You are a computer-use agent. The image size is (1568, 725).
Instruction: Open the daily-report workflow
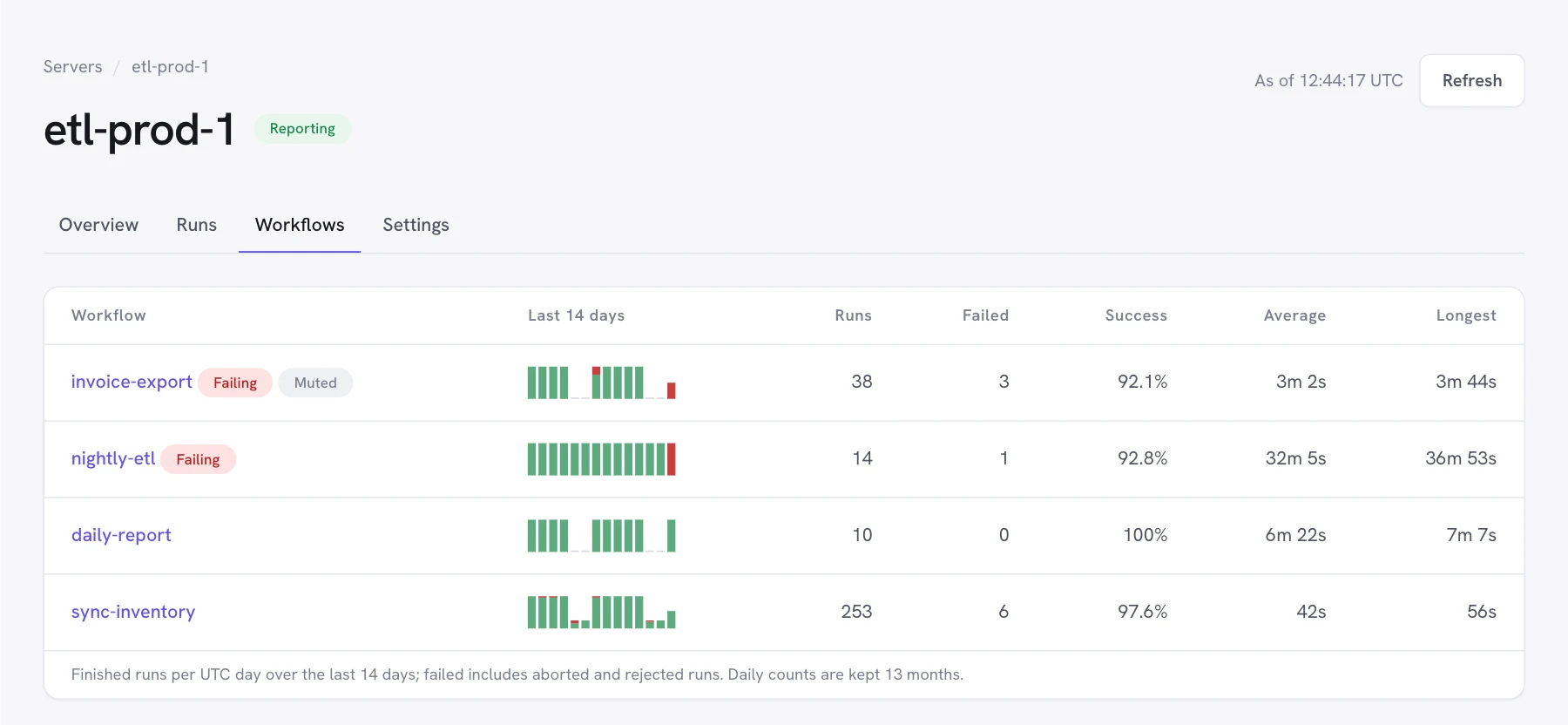tap(121, 535)
